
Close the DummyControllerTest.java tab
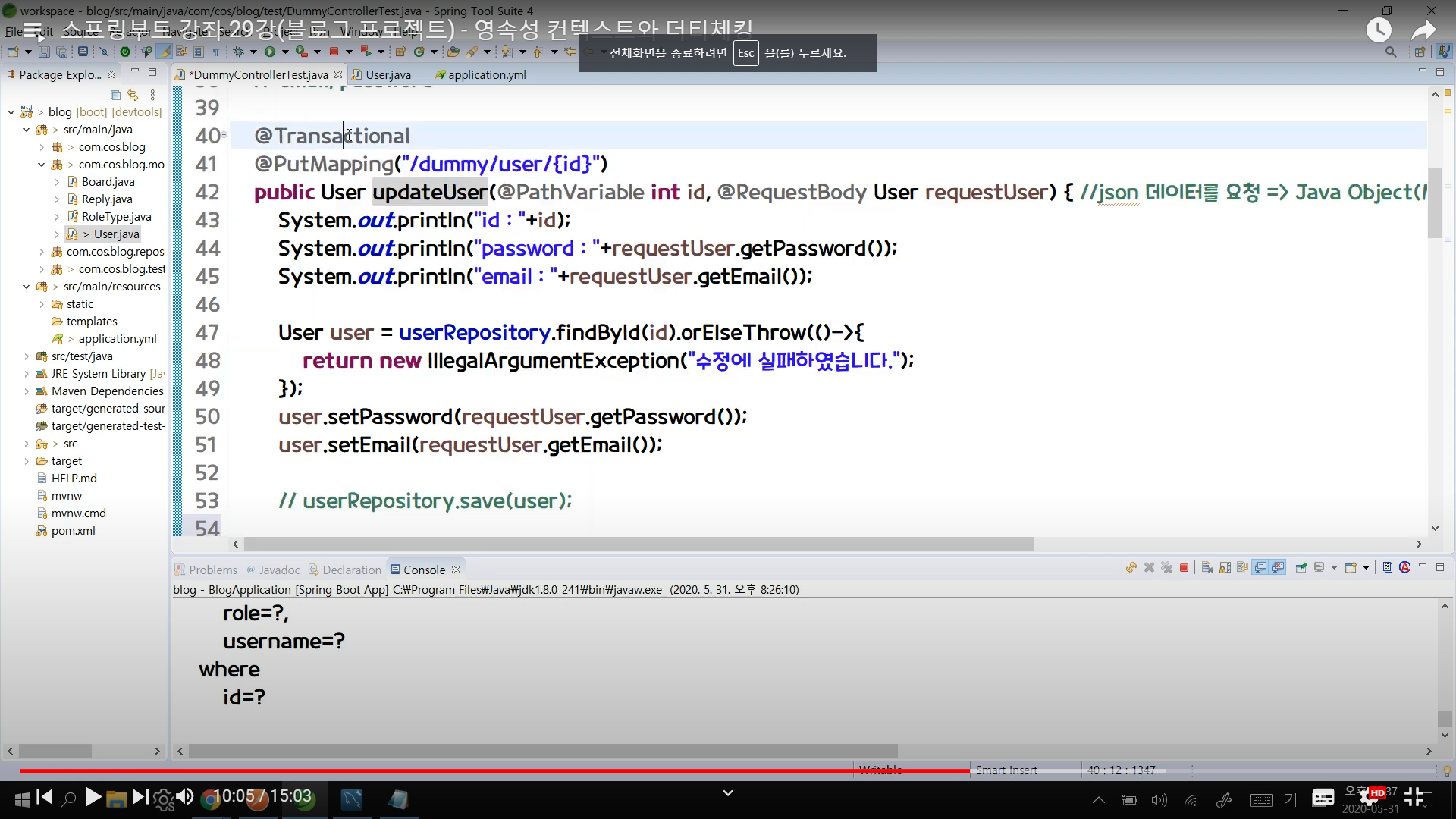(338, 74)
